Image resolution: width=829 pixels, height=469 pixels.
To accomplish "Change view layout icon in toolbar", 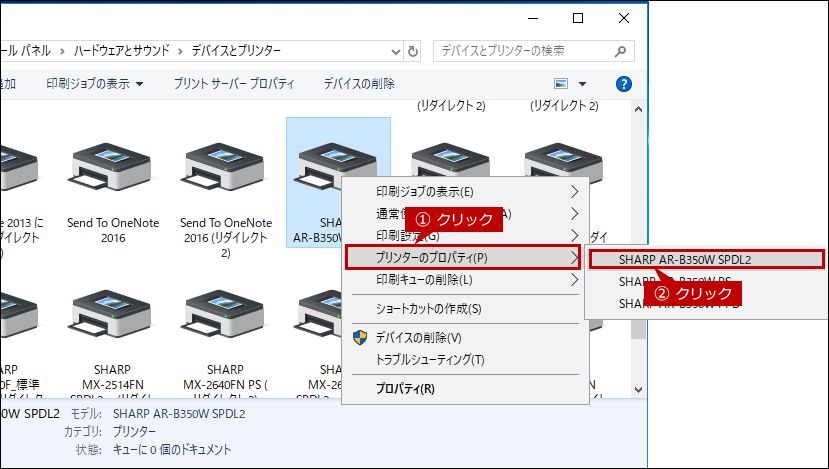I will pyautogui.click(x=561, y=84).
